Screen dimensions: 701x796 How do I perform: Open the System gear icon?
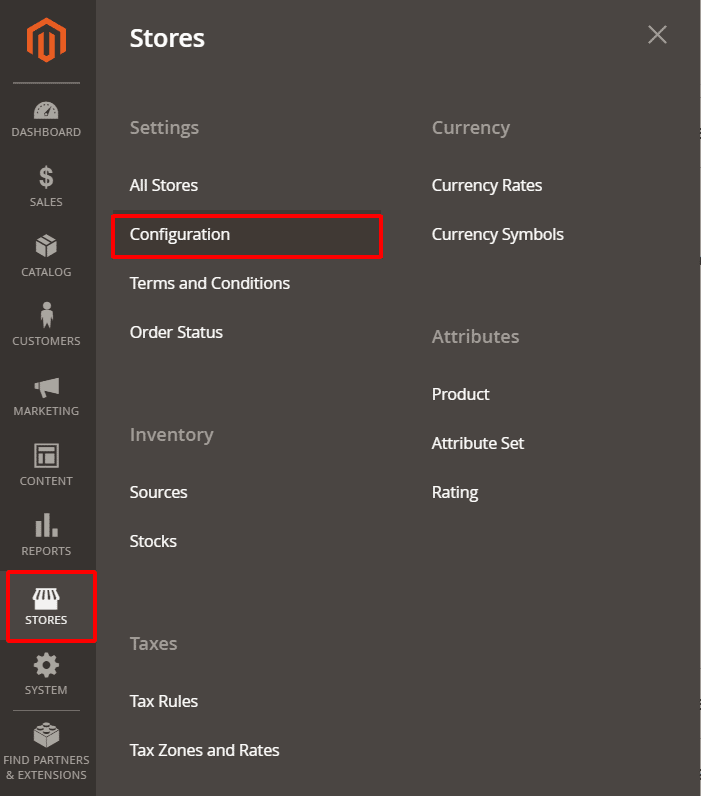[x=47, y=666]
